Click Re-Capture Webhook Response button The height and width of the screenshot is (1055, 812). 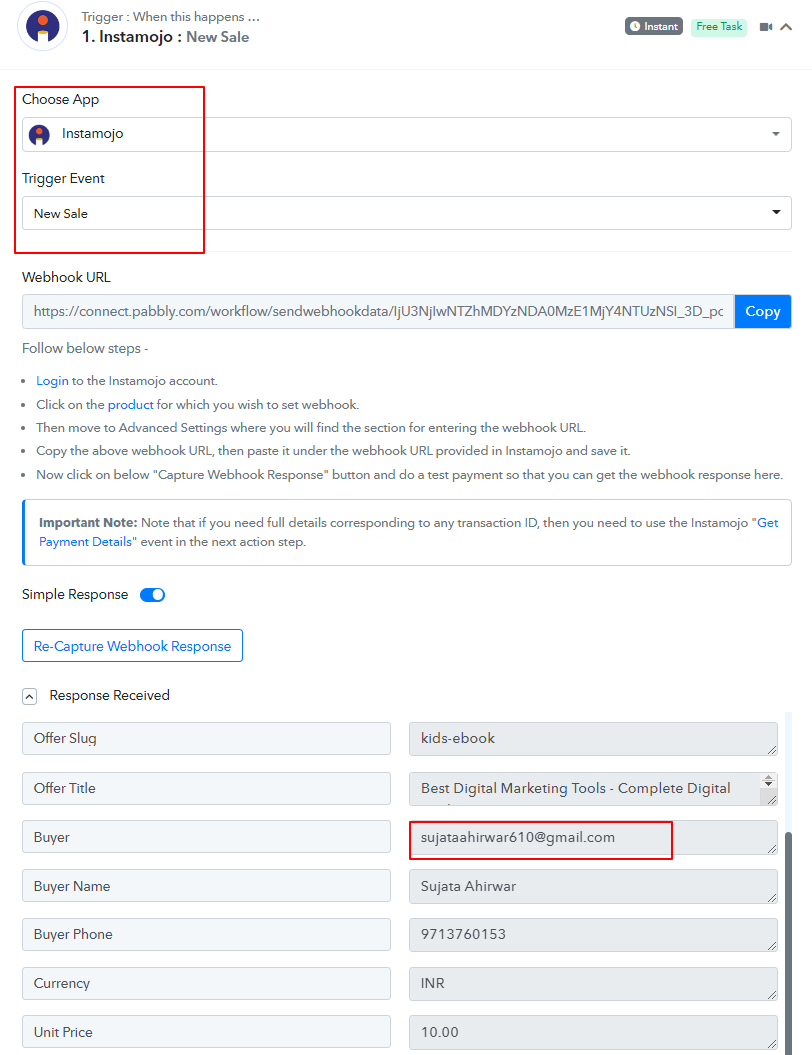(x=133, y=646)
